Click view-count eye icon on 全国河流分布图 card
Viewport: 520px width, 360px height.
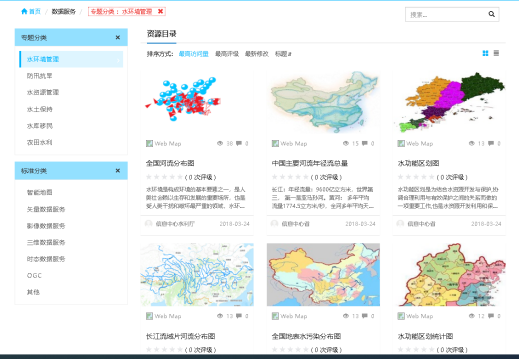(x=220, y=143)
